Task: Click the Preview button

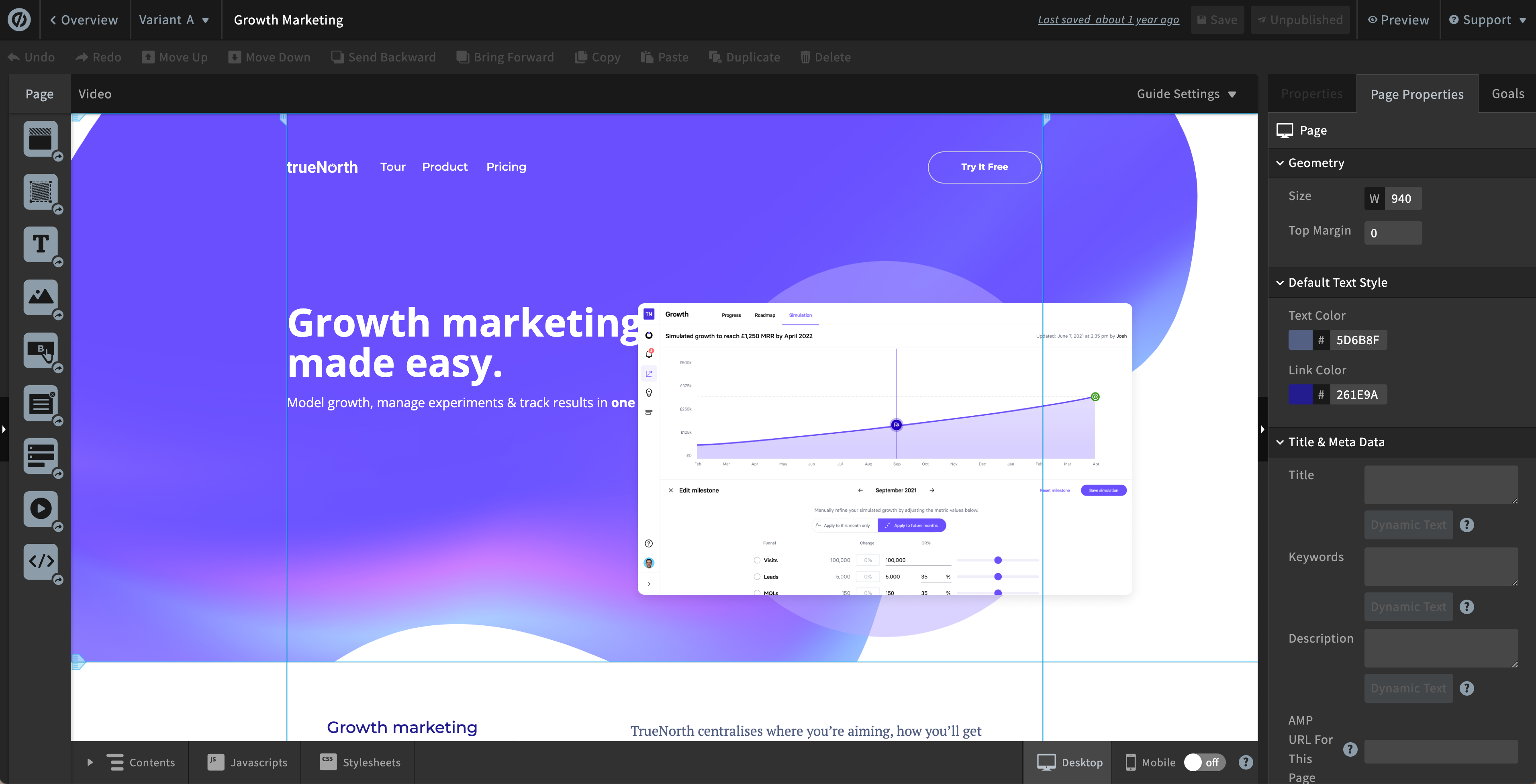Action: coord(1398,20)
